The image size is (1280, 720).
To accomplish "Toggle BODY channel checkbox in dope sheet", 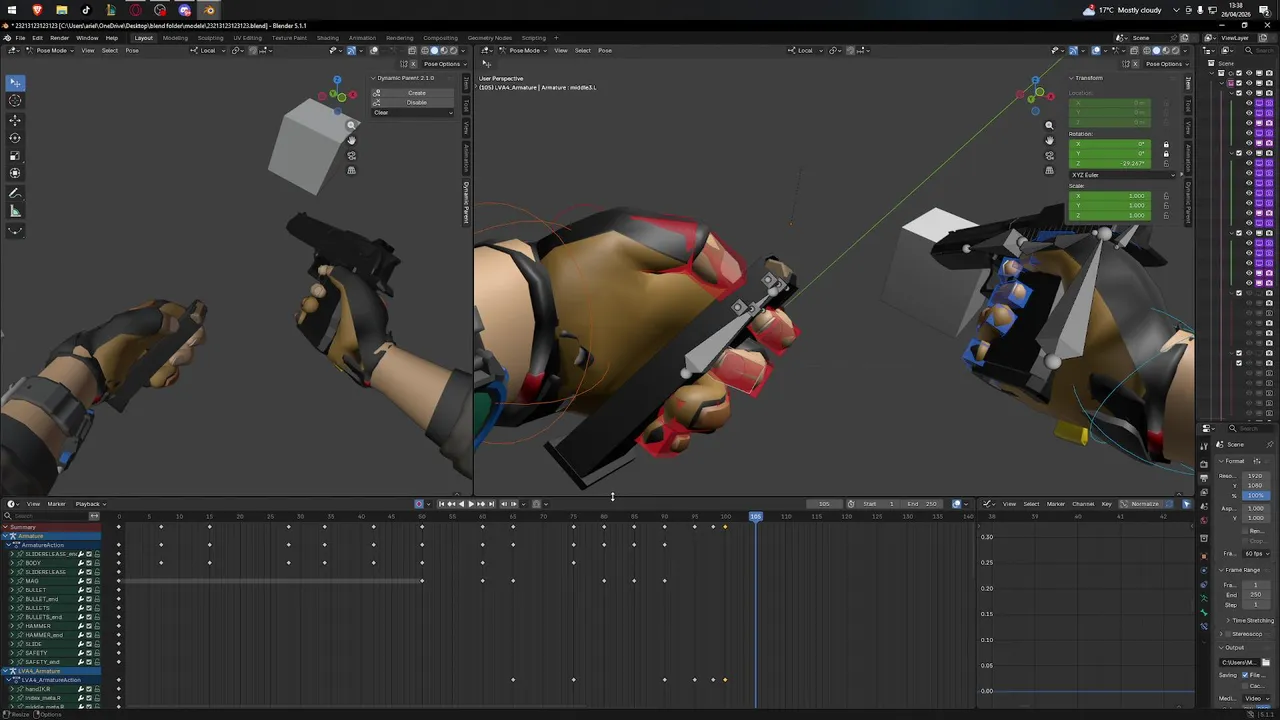I will click(x=89, y=563).
